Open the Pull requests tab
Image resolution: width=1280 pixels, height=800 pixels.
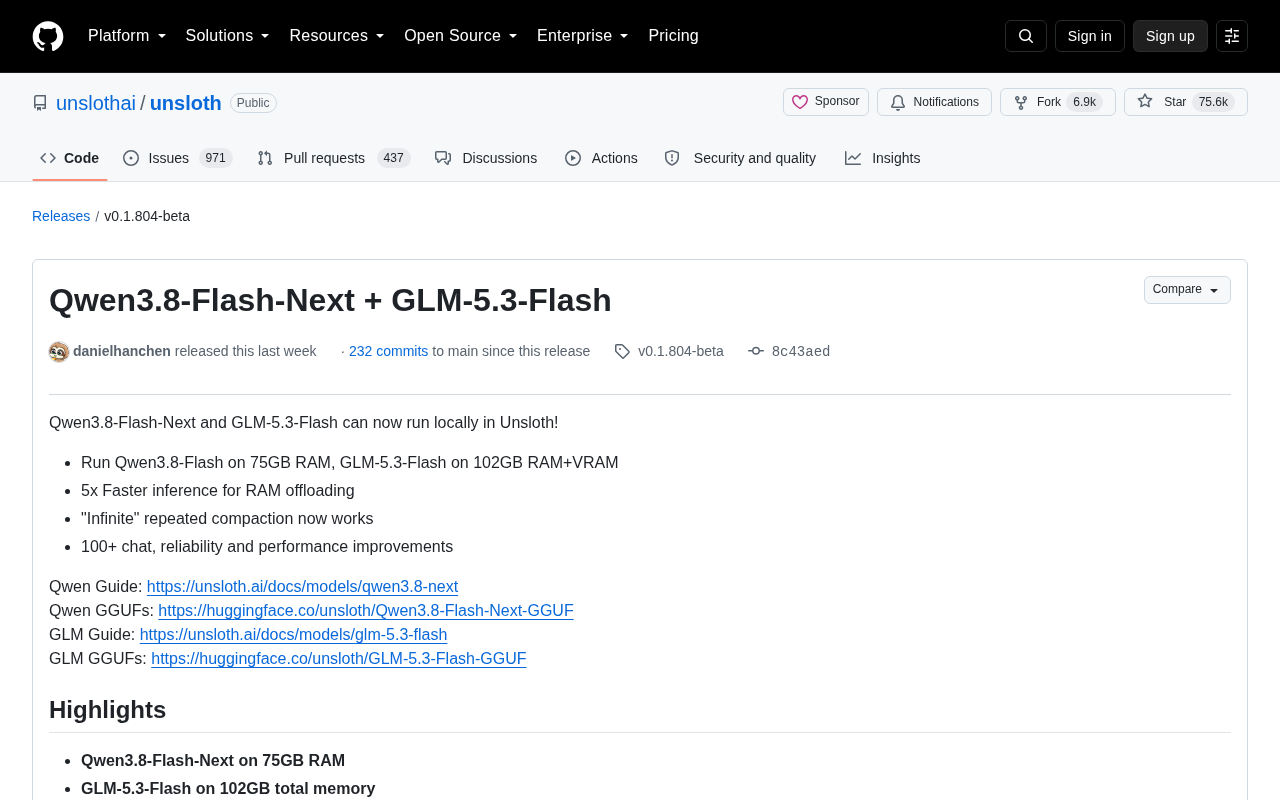(x=334, y=158)
